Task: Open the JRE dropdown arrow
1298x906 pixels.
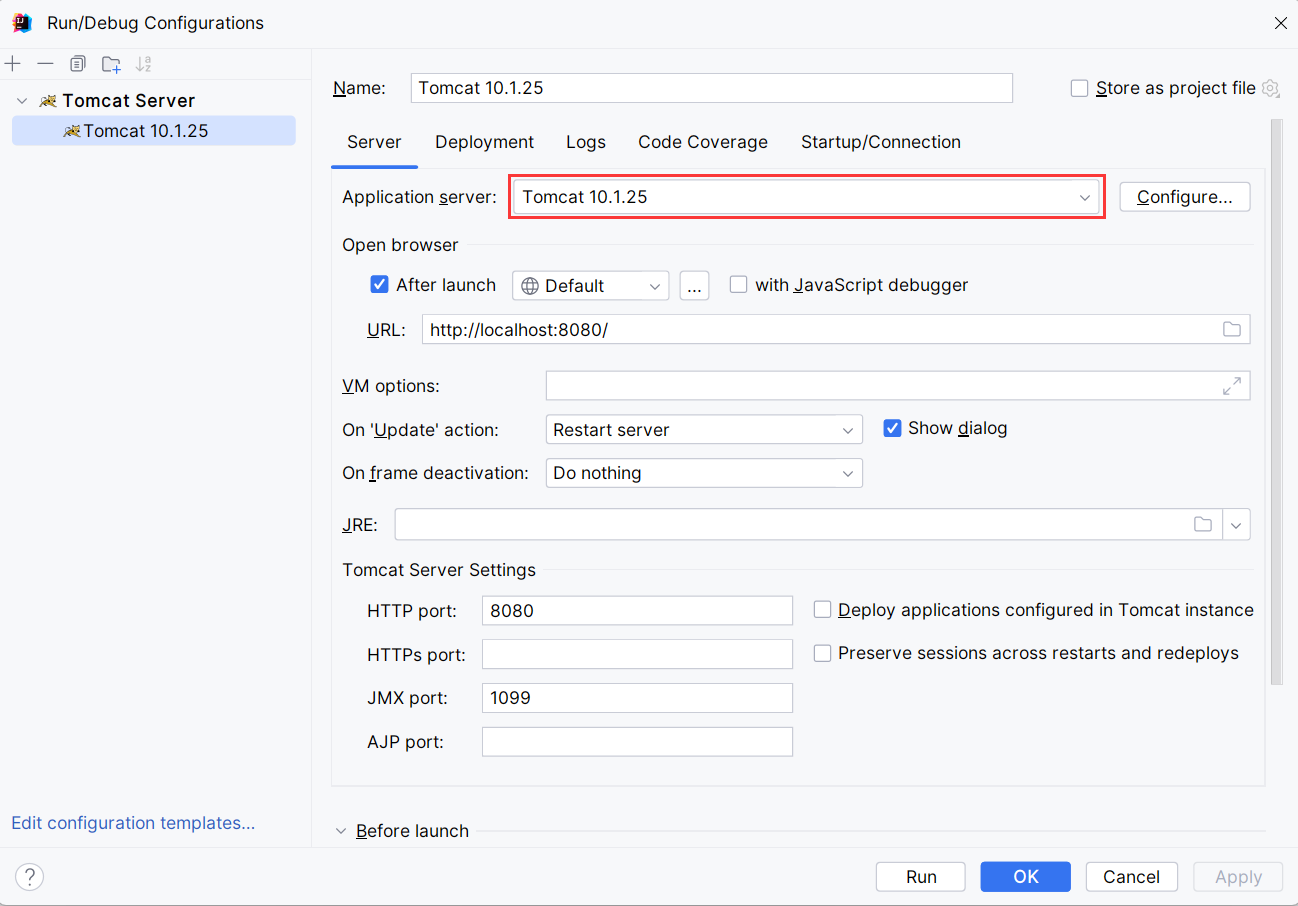Action: point(1237,524)
